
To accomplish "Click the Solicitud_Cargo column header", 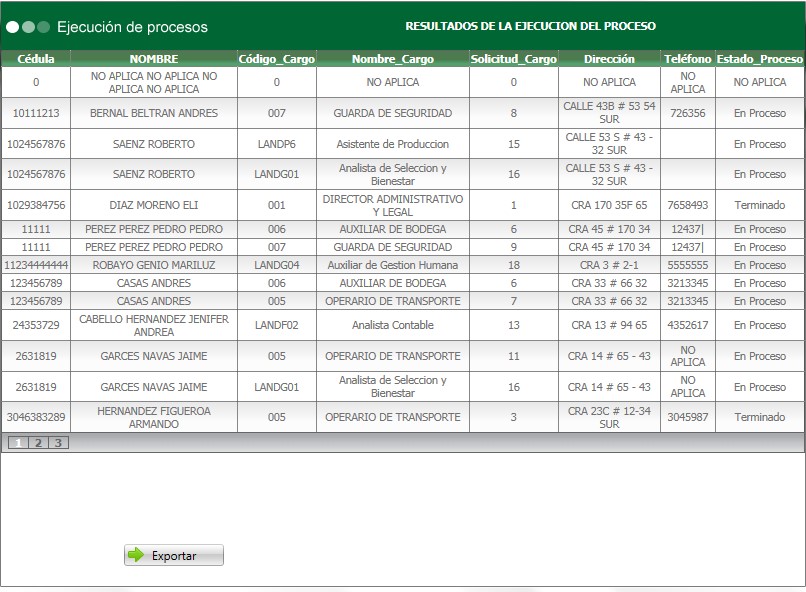I will [513, 59].
